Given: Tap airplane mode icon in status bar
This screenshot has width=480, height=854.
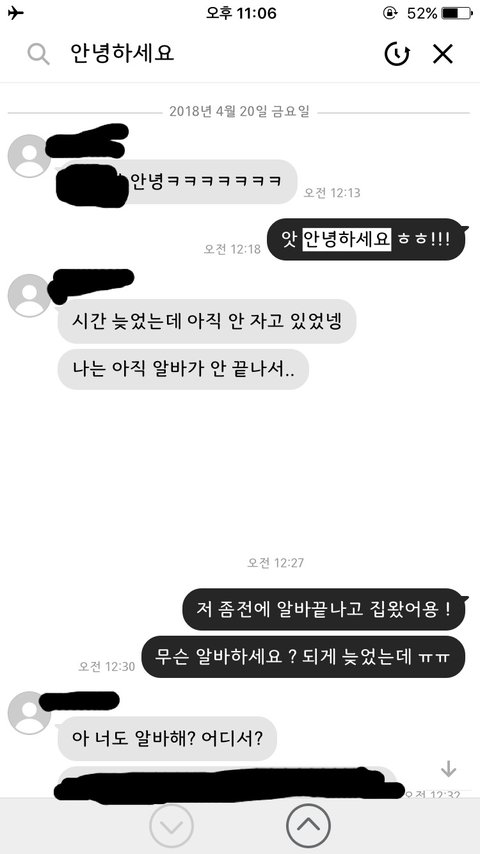Looking at the screenshot, I should pyautogui.click(x=16, y=13).
